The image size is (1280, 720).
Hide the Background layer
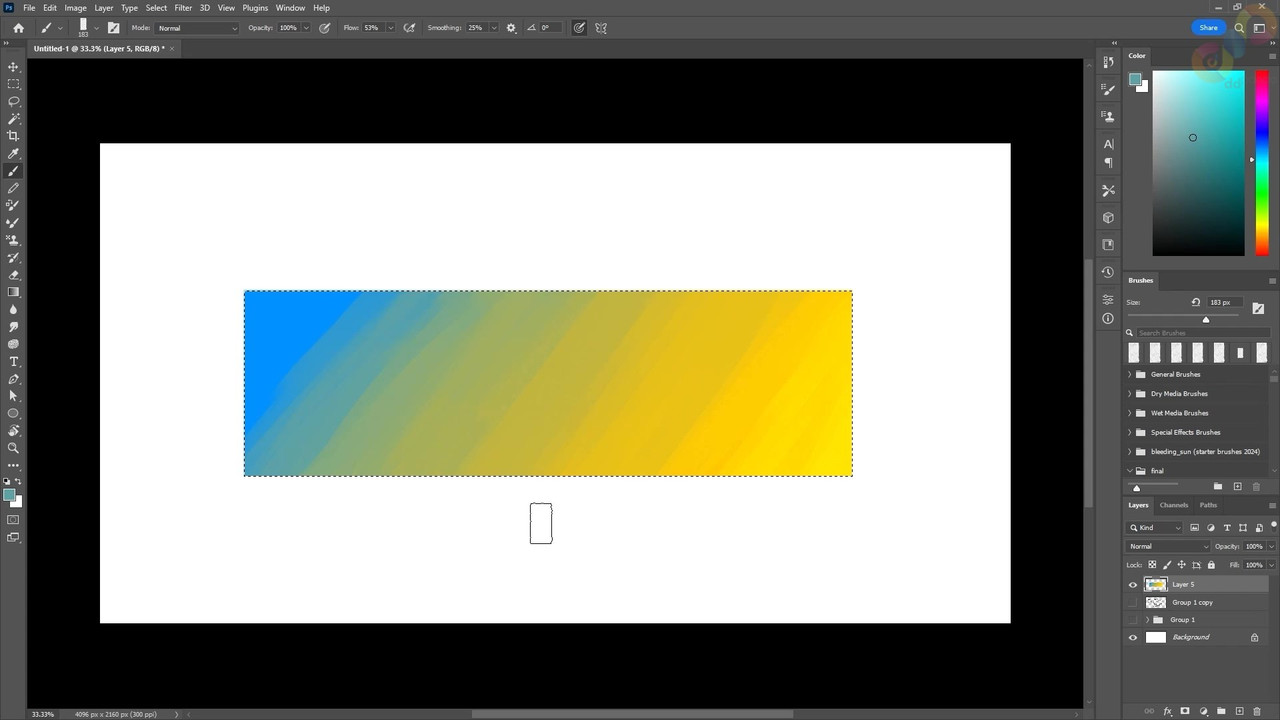(x=1133, y=638)
